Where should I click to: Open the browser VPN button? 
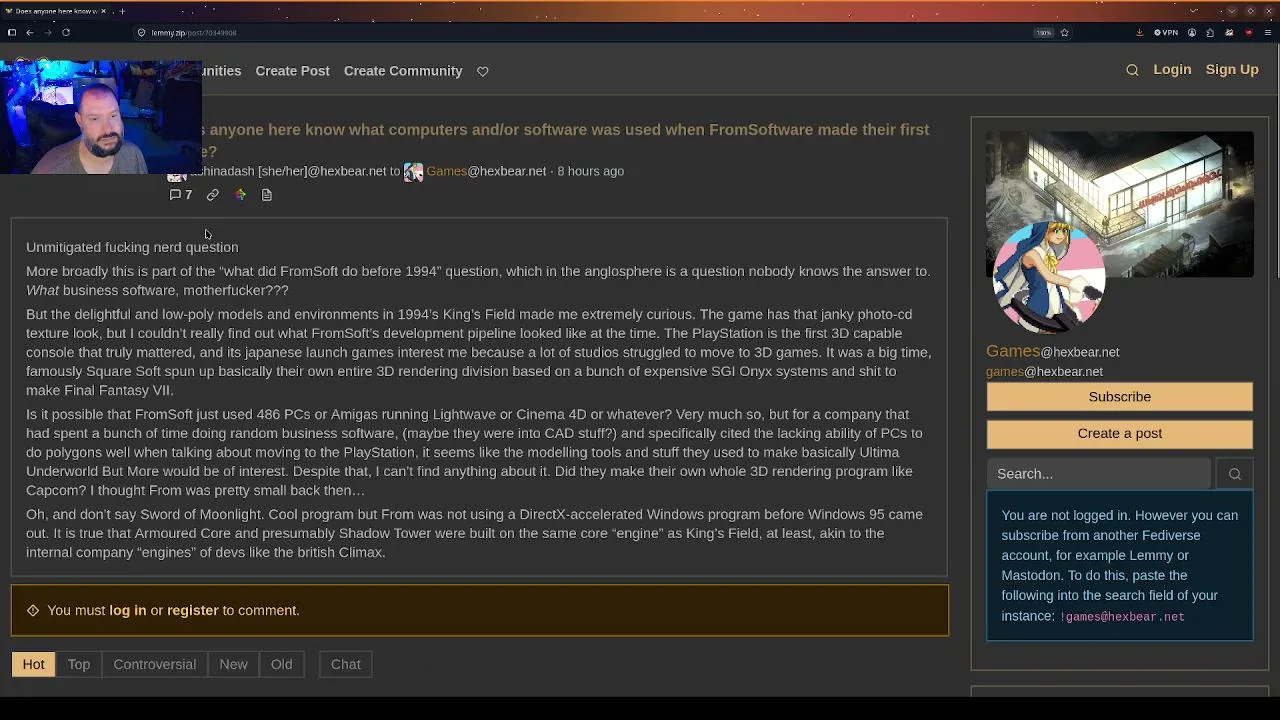pyautogui.click(x=1166, y=32)
